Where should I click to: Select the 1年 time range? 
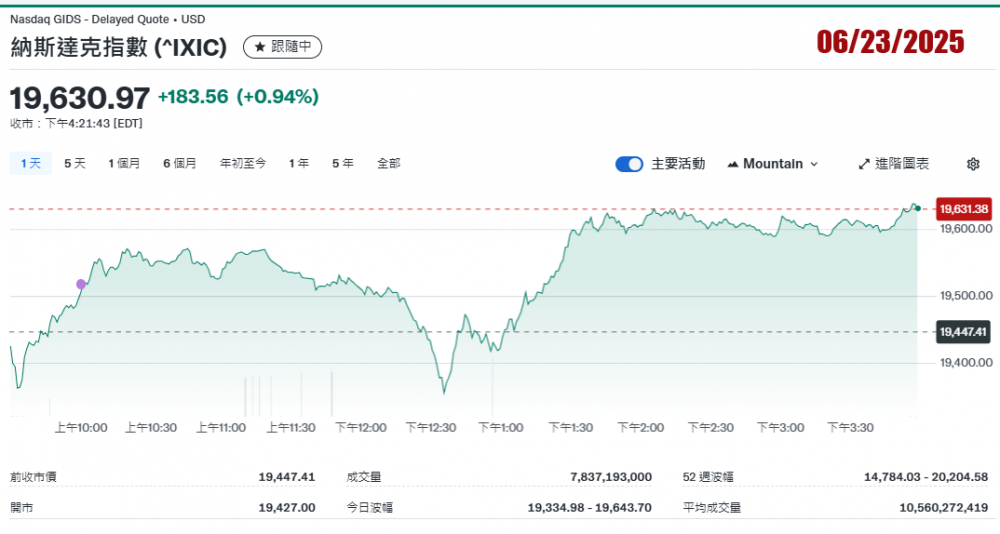click(x=298, y=163)
